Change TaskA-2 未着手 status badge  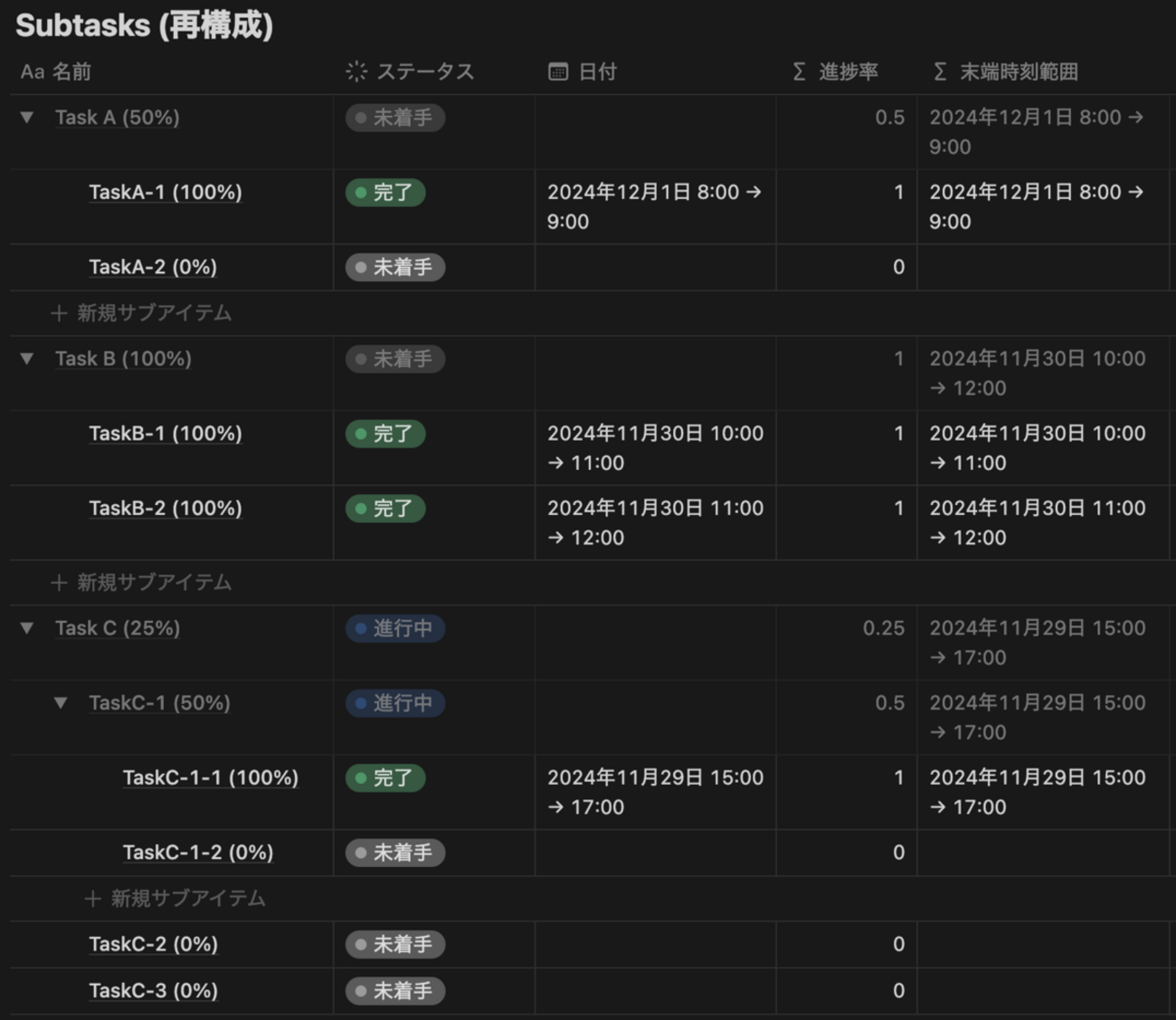[x=394, y=268]
